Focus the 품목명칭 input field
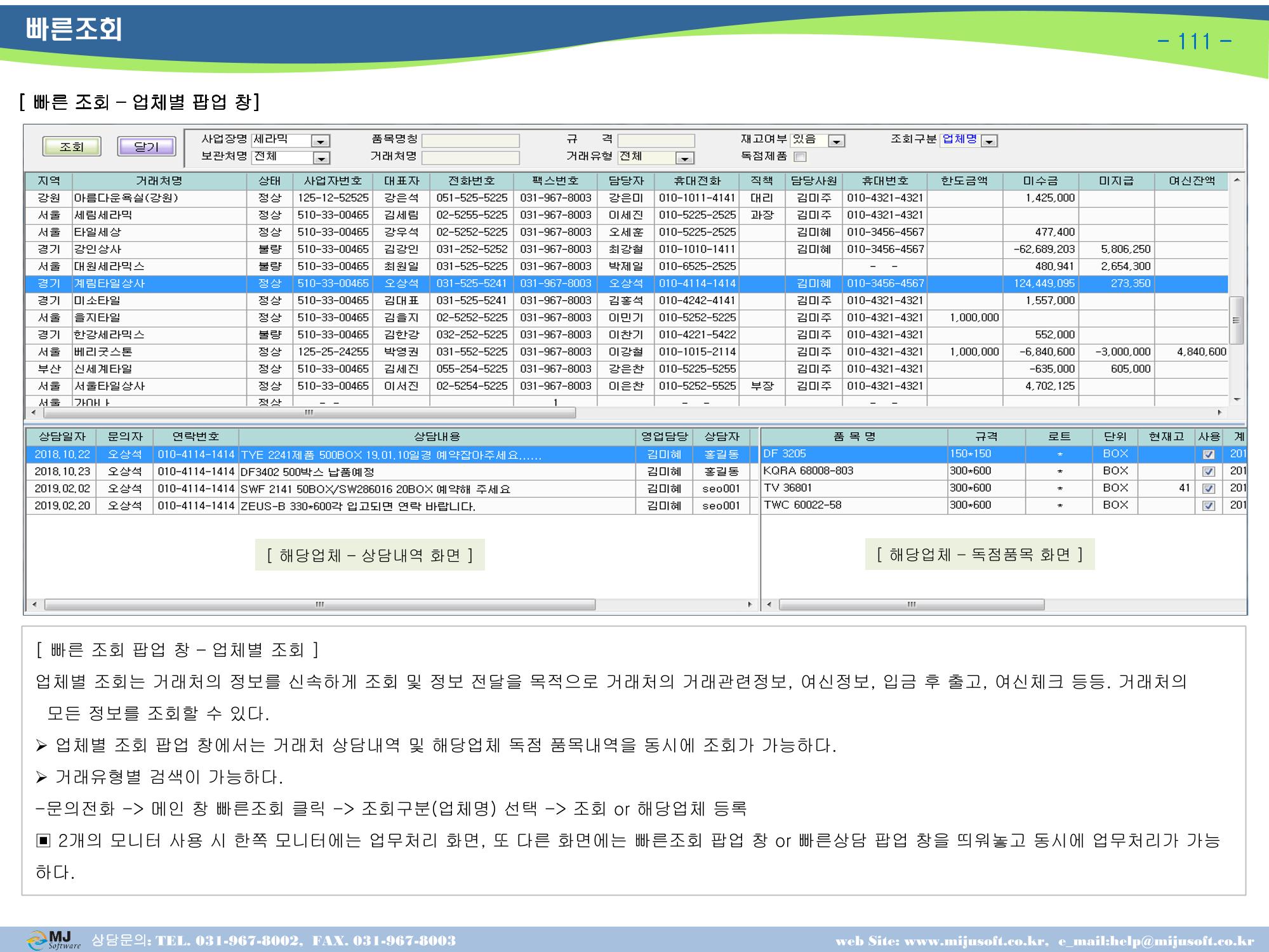Image resolution: width=1269 pixels, height=952 pixels. point(470,140)
